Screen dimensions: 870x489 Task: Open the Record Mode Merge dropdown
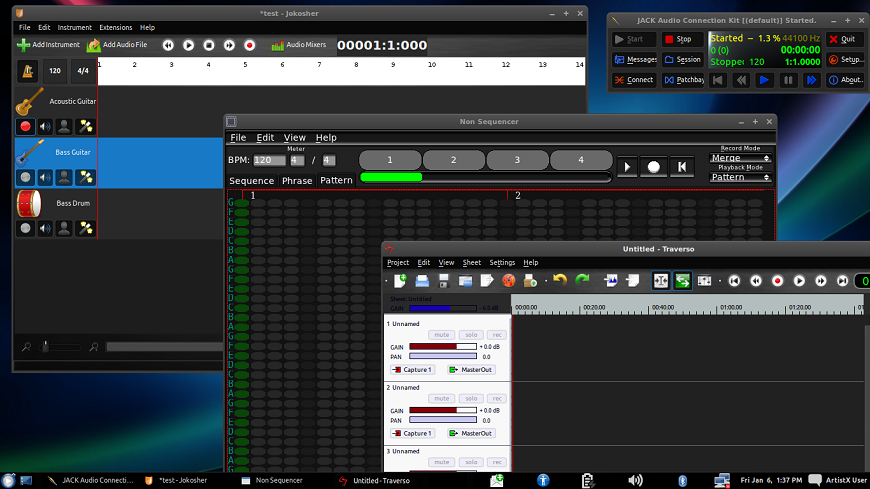coord(741,158)
